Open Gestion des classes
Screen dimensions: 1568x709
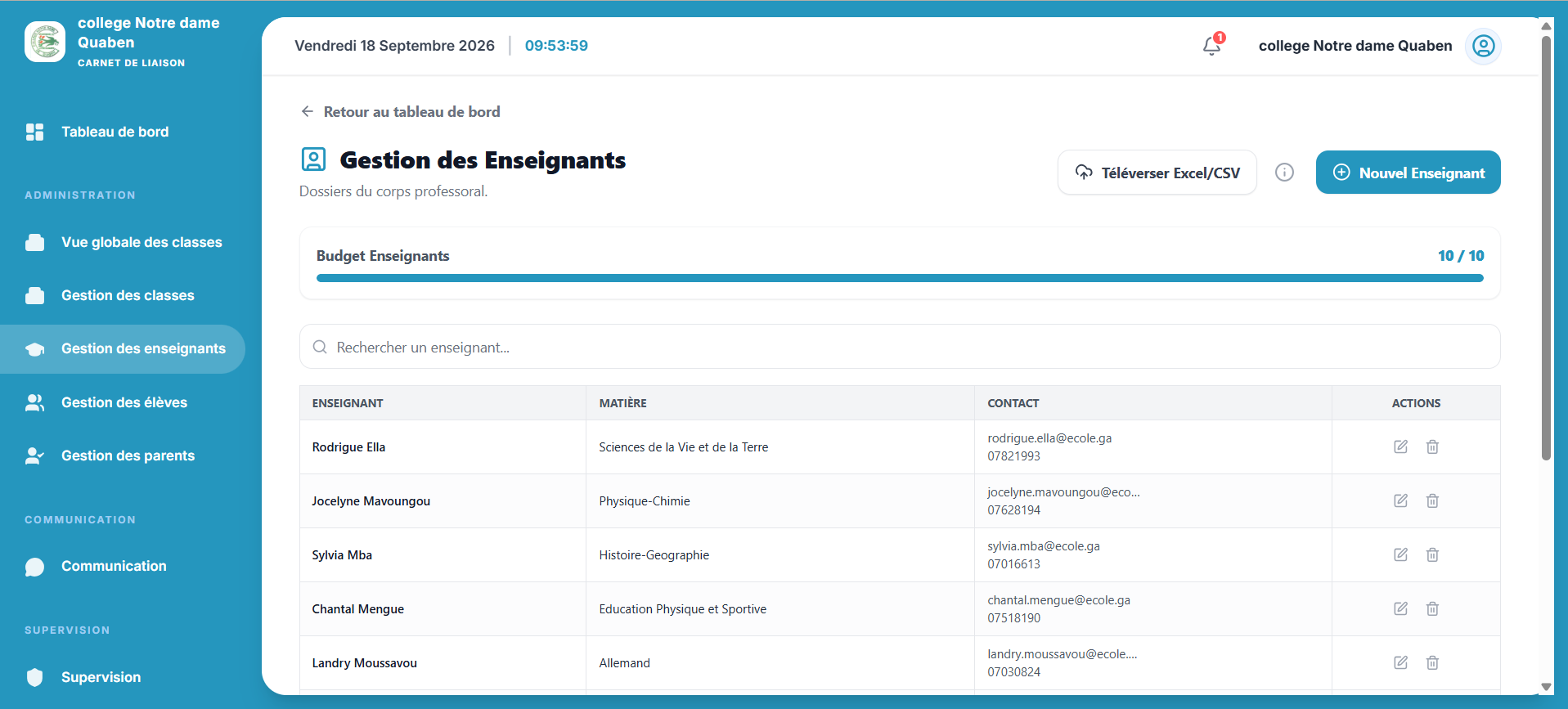[123, 295]
